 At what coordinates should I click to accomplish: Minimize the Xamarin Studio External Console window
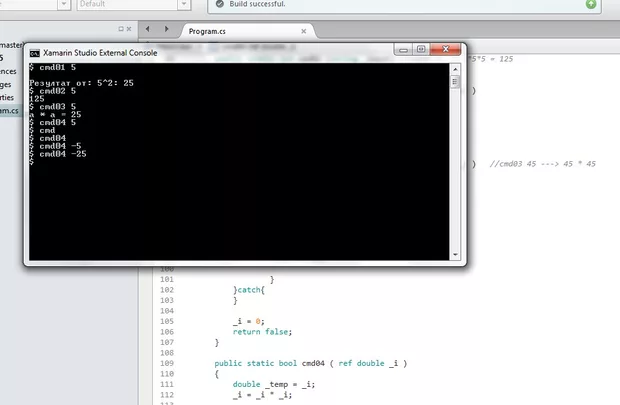403,50
